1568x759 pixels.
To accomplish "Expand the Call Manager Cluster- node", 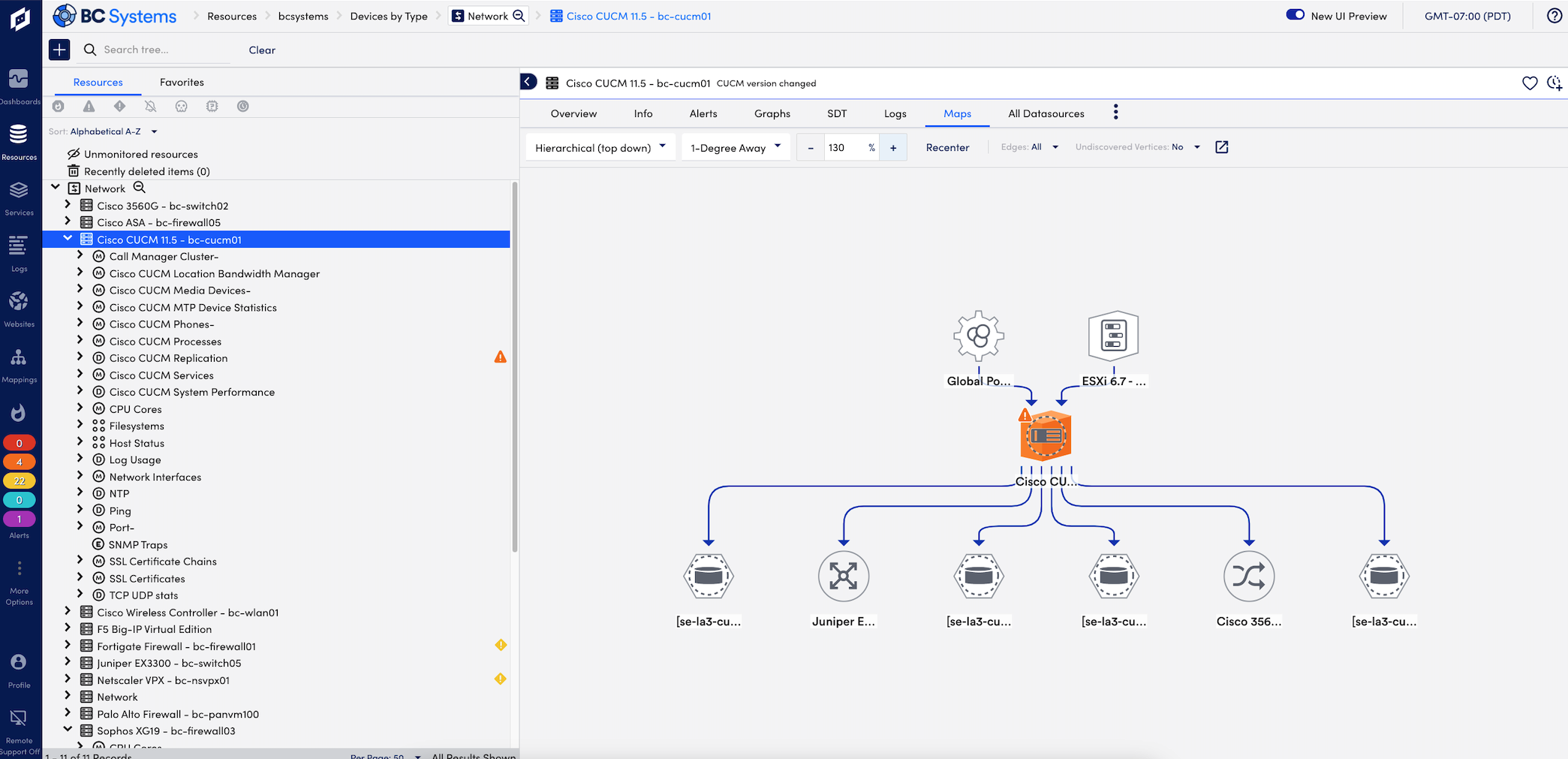I will [80, 256].
